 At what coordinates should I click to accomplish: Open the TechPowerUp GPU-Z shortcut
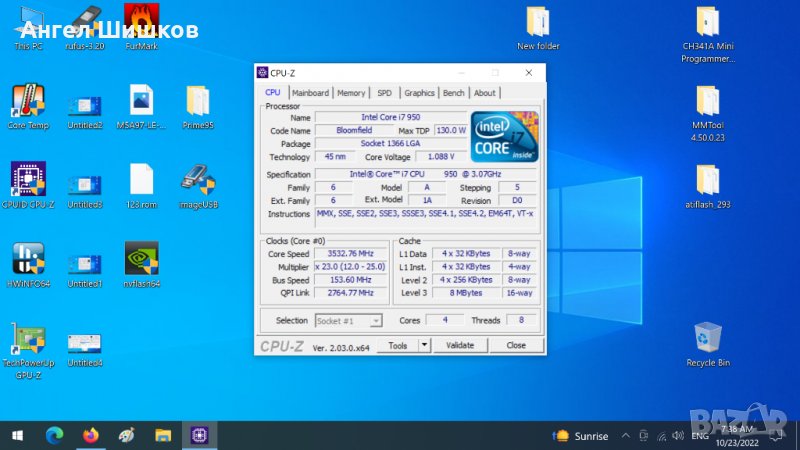click(27, 338)
